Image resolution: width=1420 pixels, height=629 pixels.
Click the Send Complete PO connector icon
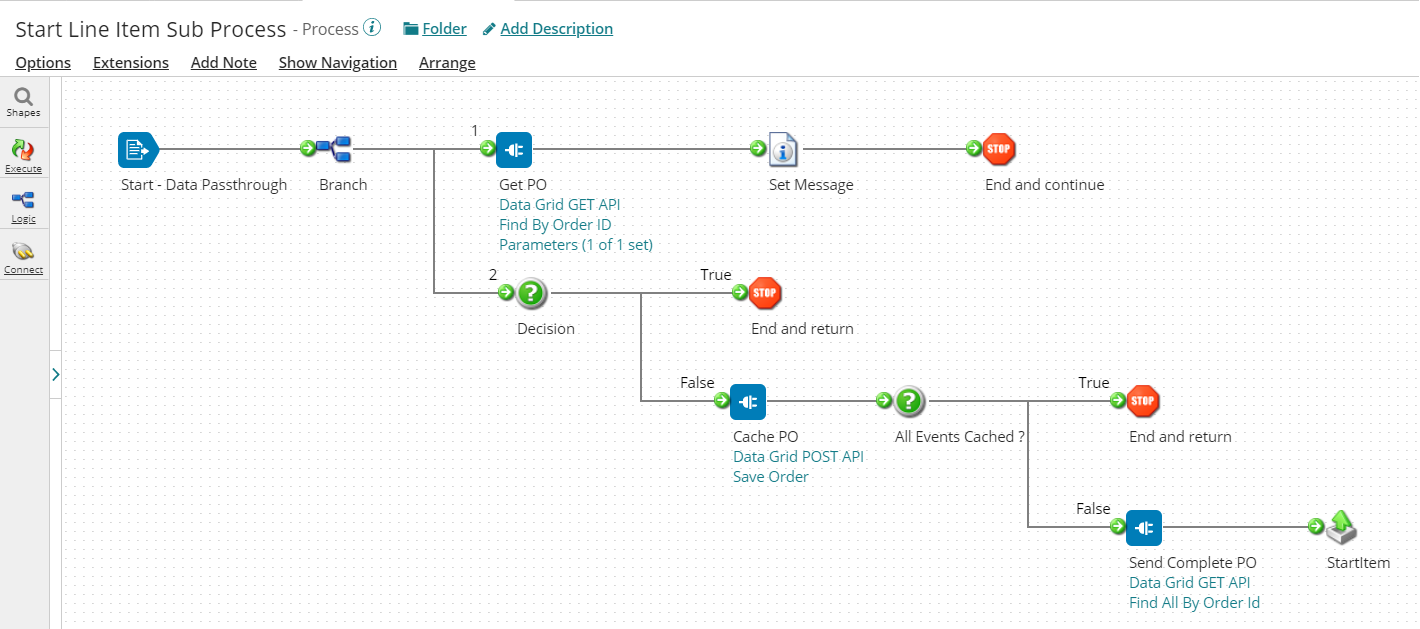(x=1144, y=527)
